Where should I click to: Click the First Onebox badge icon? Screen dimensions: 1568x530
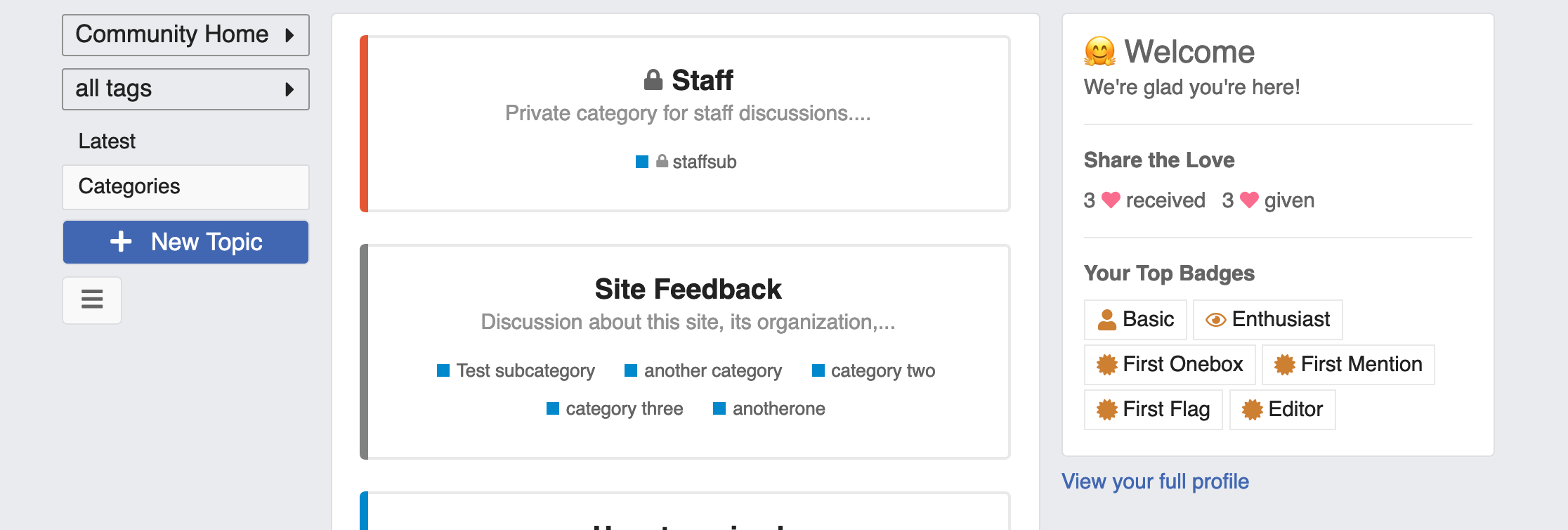pos(1107,365)
